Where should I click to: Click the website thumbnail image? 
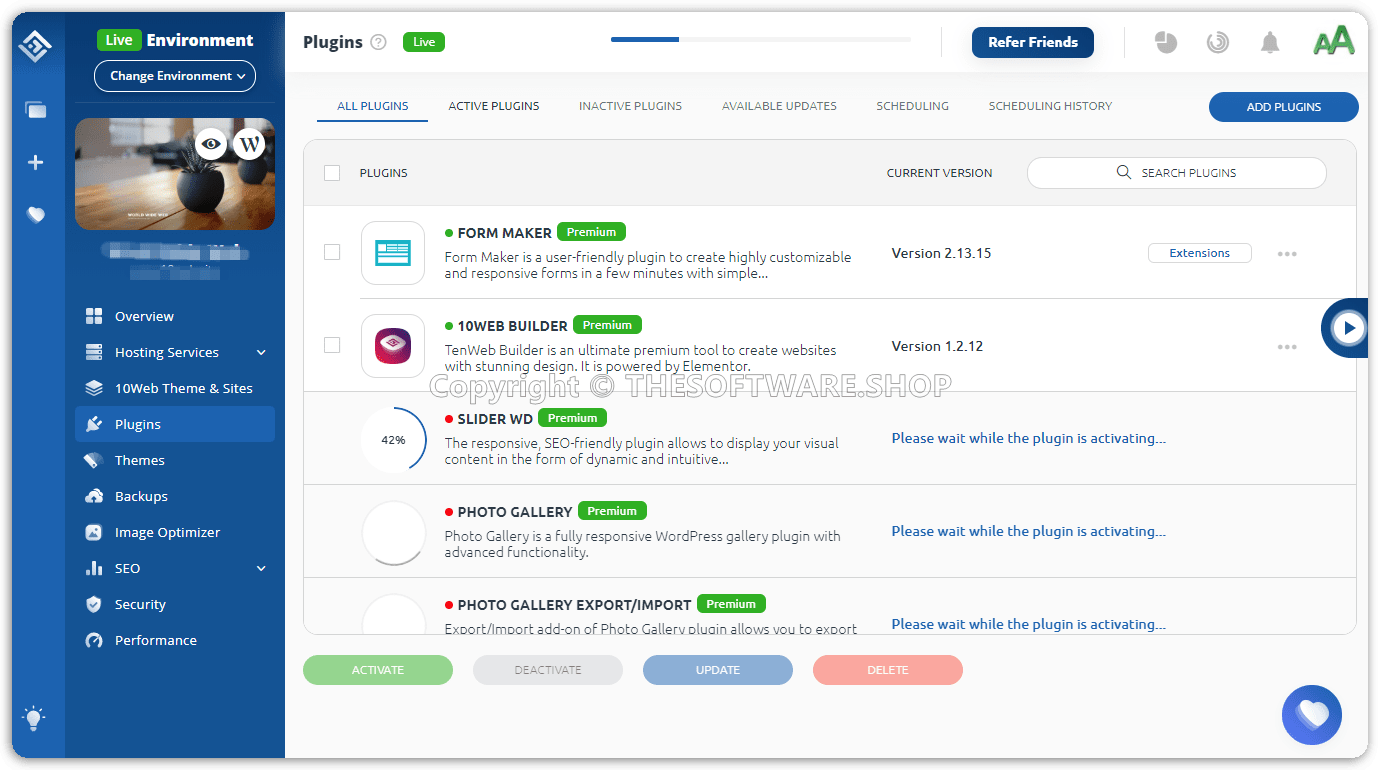175,174
